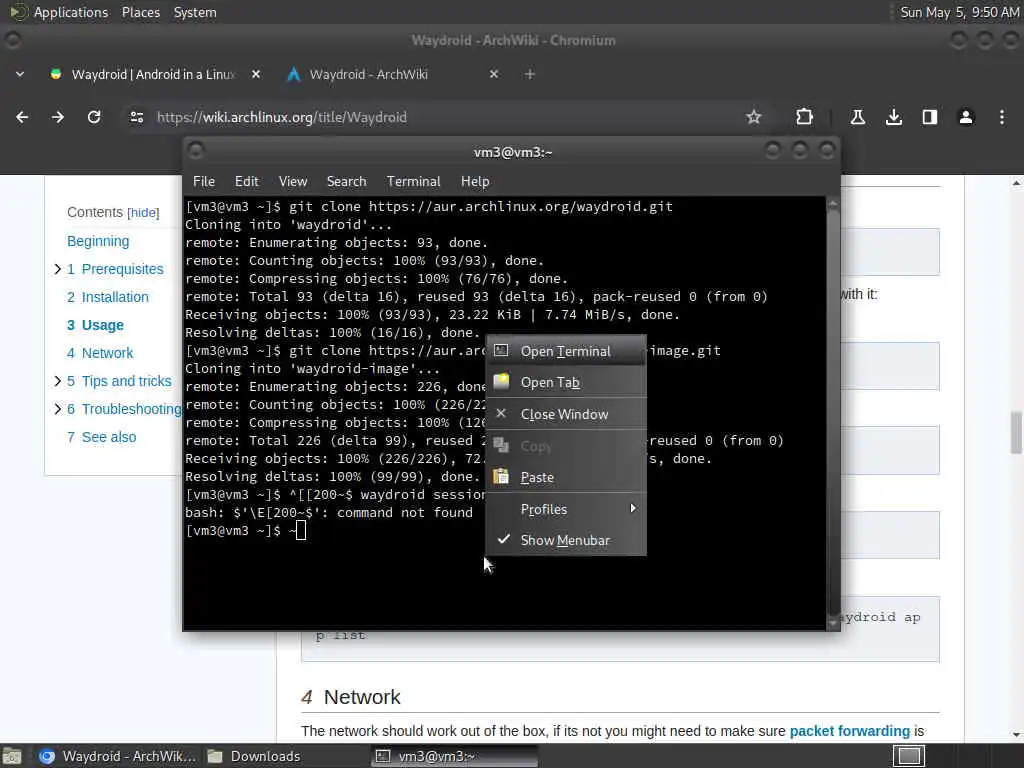Go to Network section link
1024x768 pixels.
tap(100, 353)
